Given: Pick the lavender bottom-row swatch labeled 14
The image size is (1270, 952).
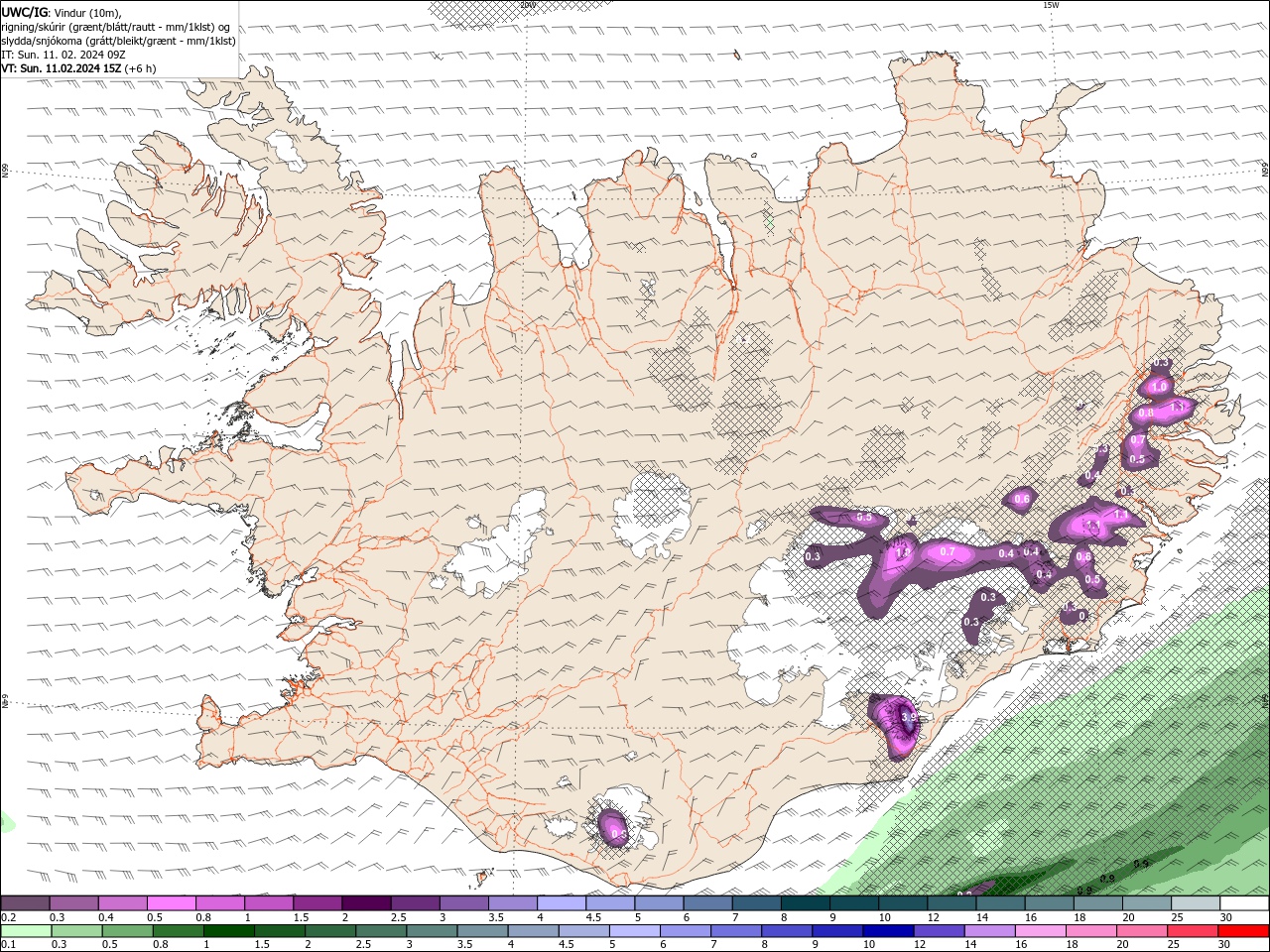Looking at the screenshot, I should (989, 931).
